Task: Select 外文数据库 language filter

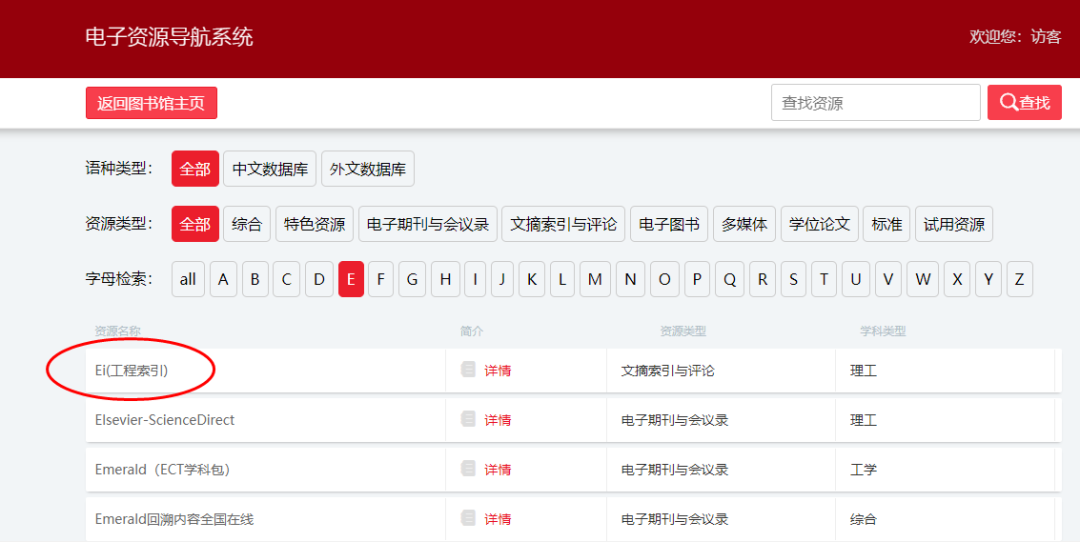Action: pos(368,169)
